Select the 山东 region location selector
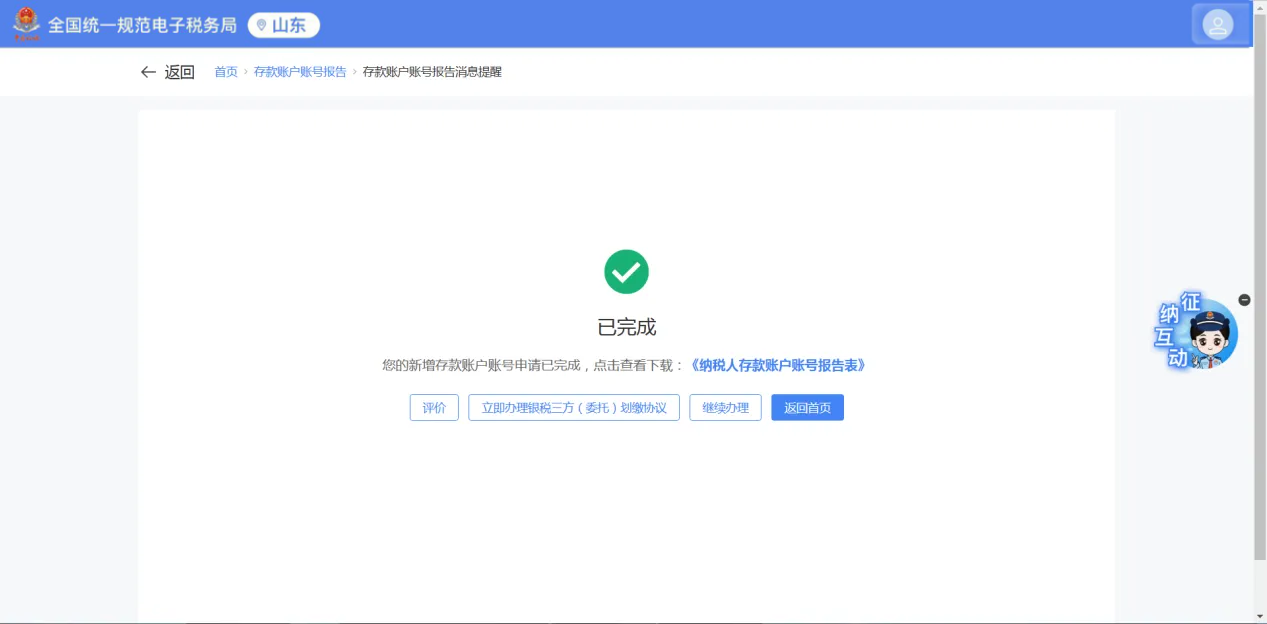 coord(284,25)
